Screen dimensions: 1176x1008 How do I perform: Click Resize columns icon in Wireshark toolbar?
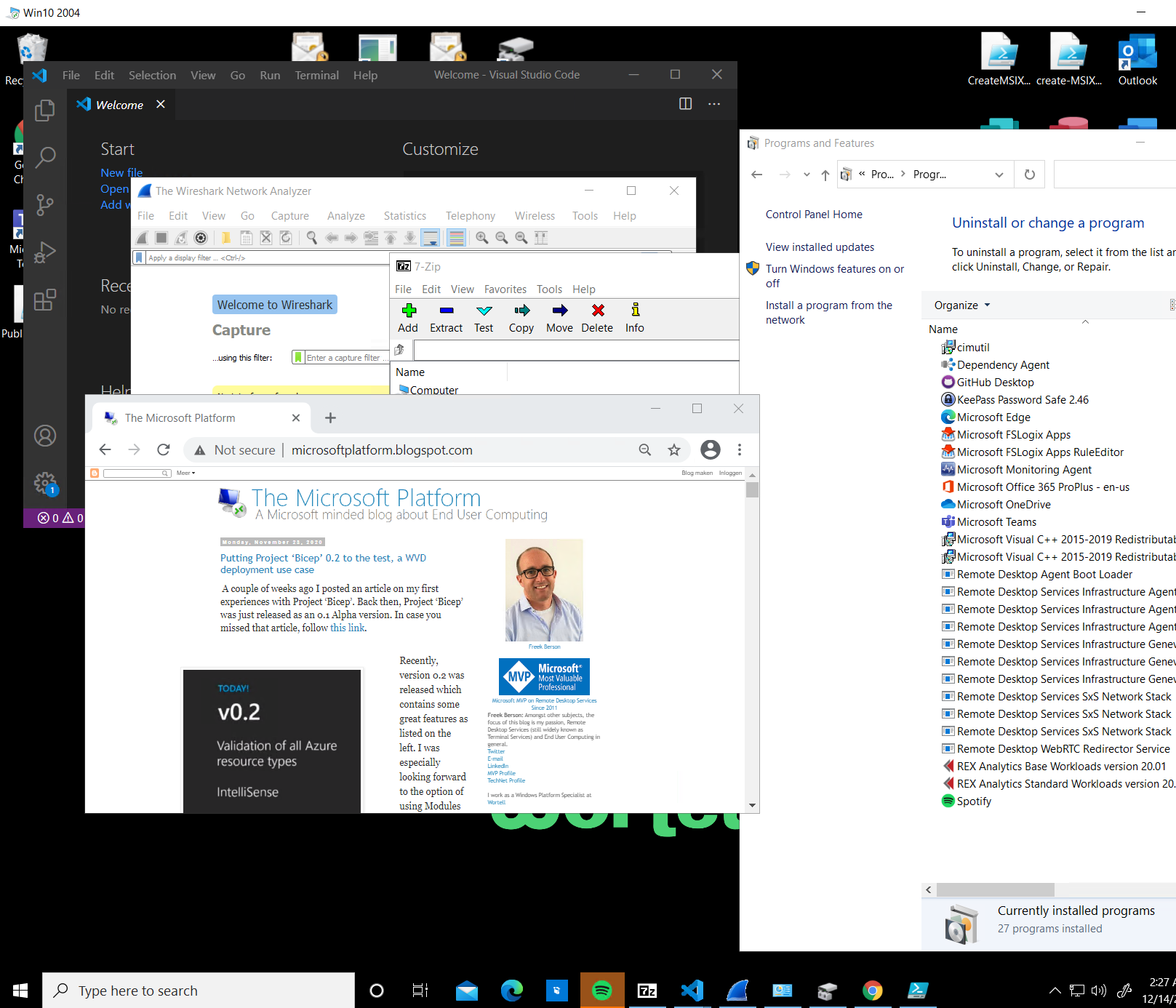(541, 238)
